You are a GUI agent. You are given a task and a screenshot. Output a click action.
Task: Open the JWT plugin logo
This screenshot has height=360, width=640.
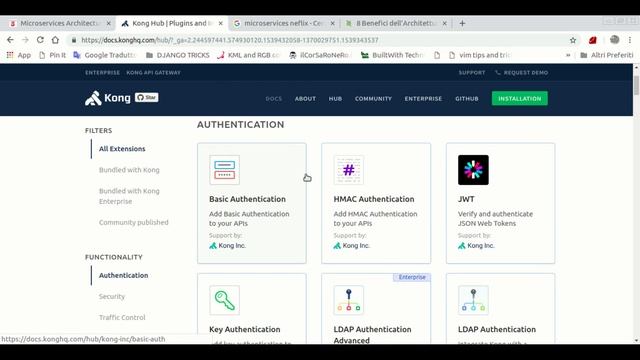pyautogui.click(x=473, y=170)
